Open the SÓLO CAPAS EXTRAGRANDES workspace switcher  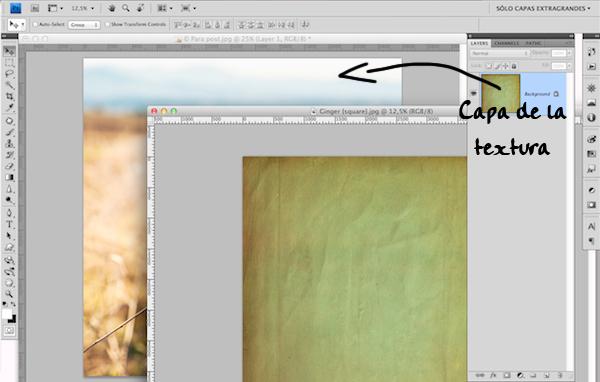543,8
